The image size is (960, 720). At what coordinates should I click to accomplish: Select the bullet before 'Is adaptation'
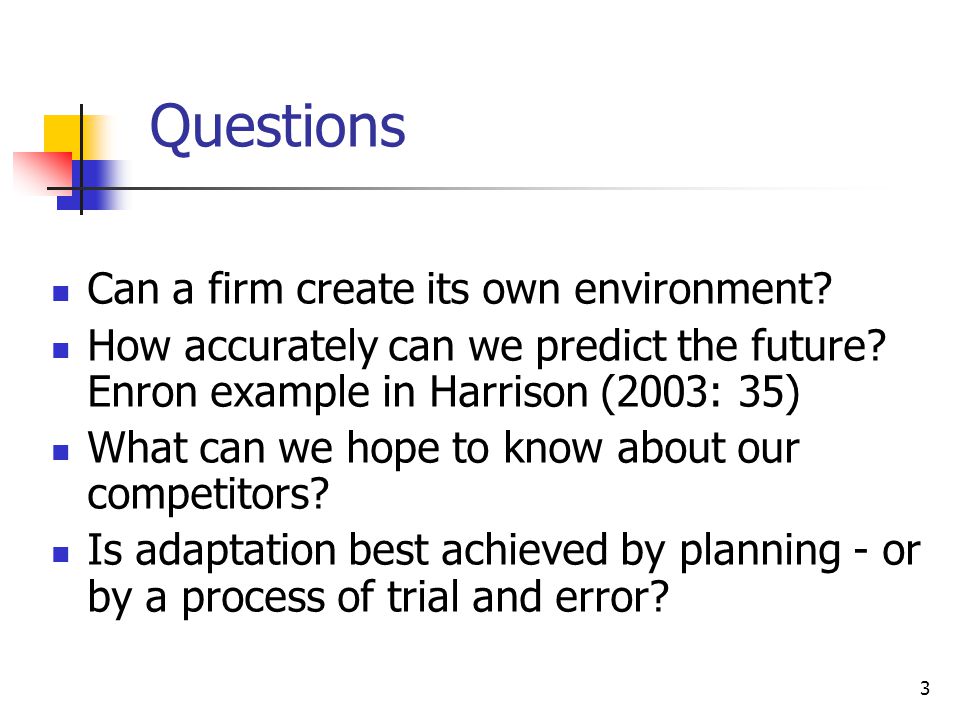pos(61,554)
